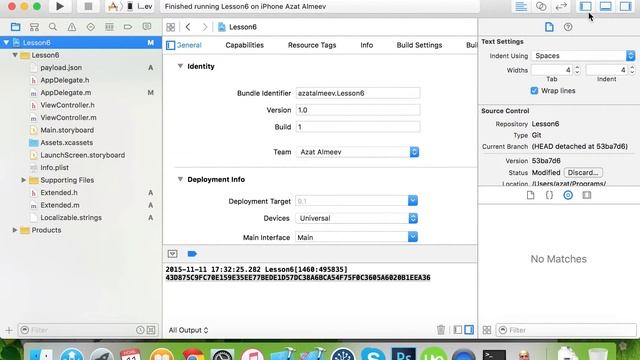Viewport: 640px width, 360px height.
Task: Adjust the Indent width stepper
Action: (x=632, y=70)
